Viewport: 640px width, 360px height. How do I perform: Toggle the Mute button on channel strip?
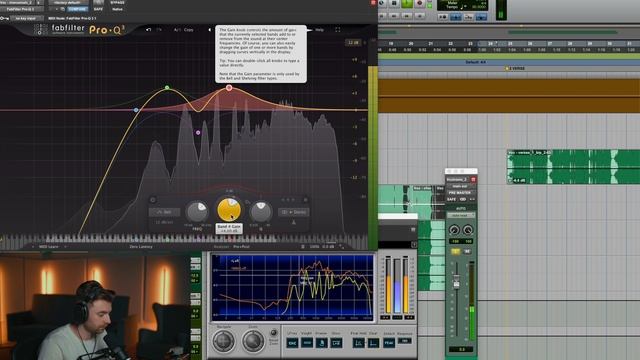(467, 251)
